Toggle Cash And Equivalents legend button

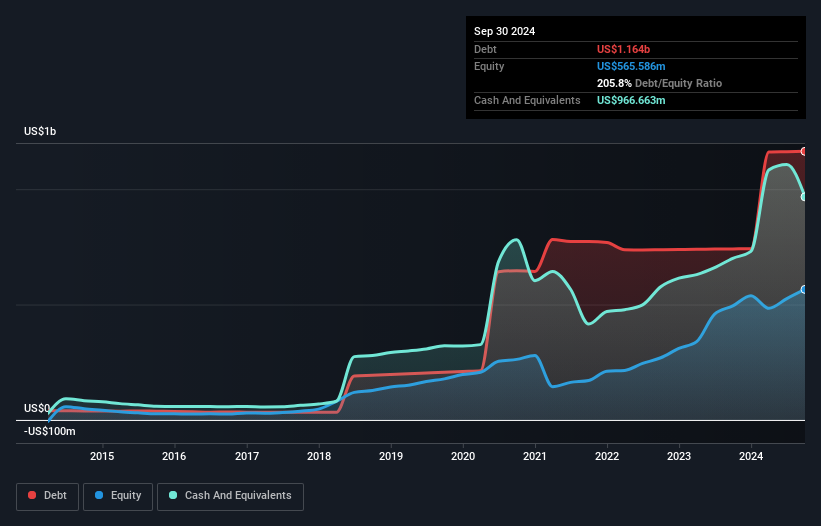230,496
